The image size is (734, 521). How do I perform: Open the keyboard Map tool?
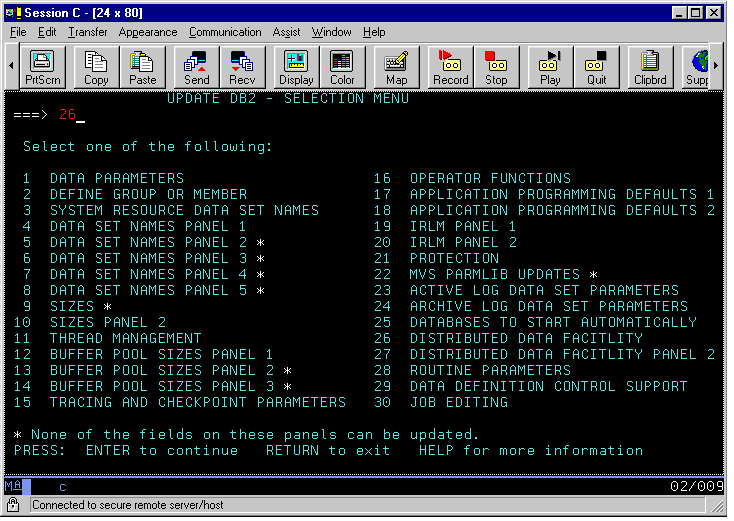[x=397, y=67]
